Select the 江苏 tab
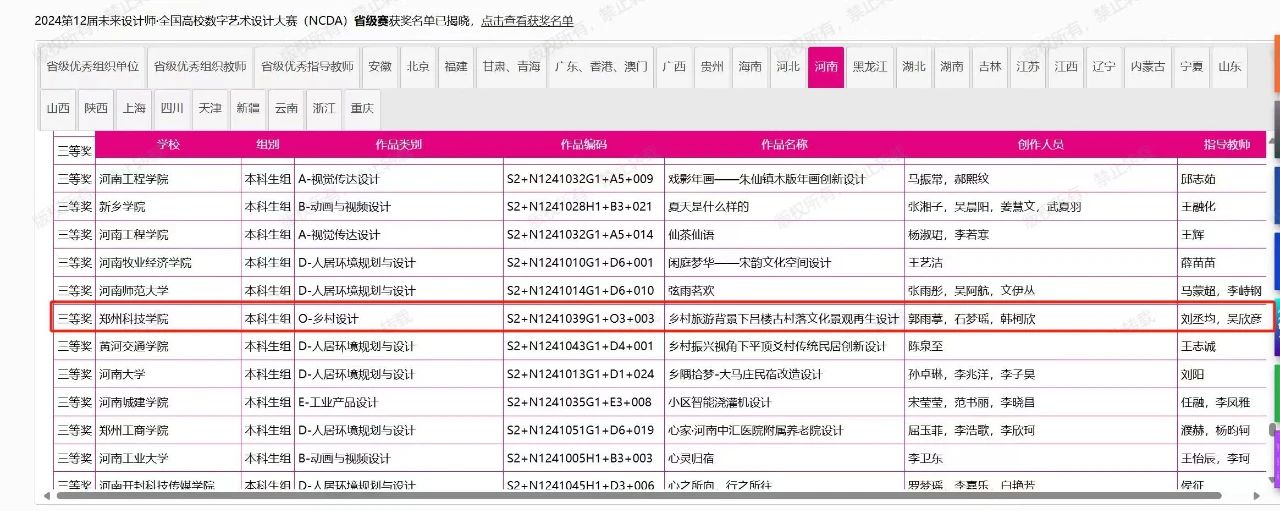Screen dimensions: 1280x511 1028,67
